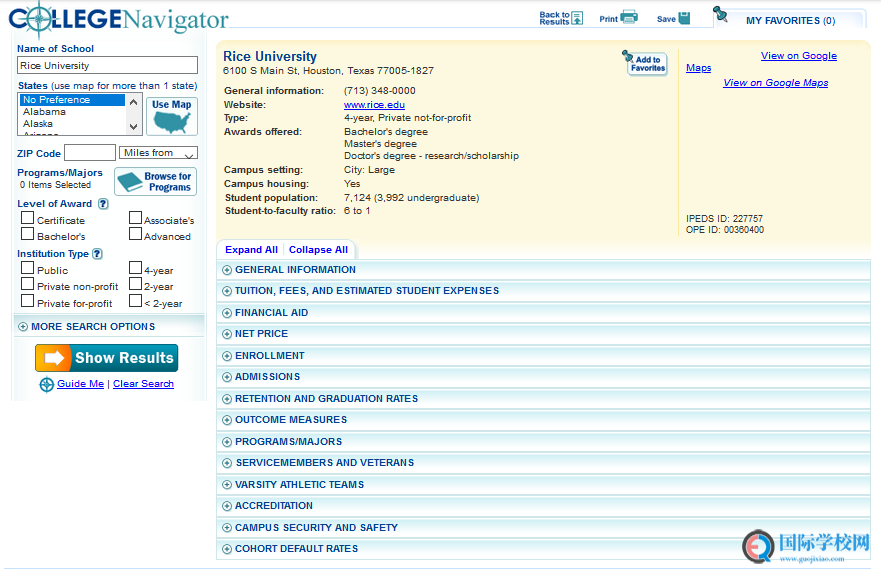Expand Tuition, Fees, and Estimated Student Expenses

543,291
